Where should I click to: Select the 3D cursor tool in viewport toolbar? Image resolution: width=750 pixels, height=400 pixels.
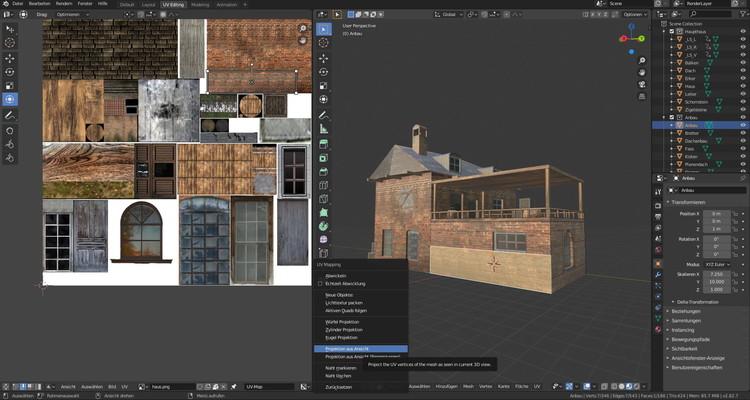(x=323, y=43)
